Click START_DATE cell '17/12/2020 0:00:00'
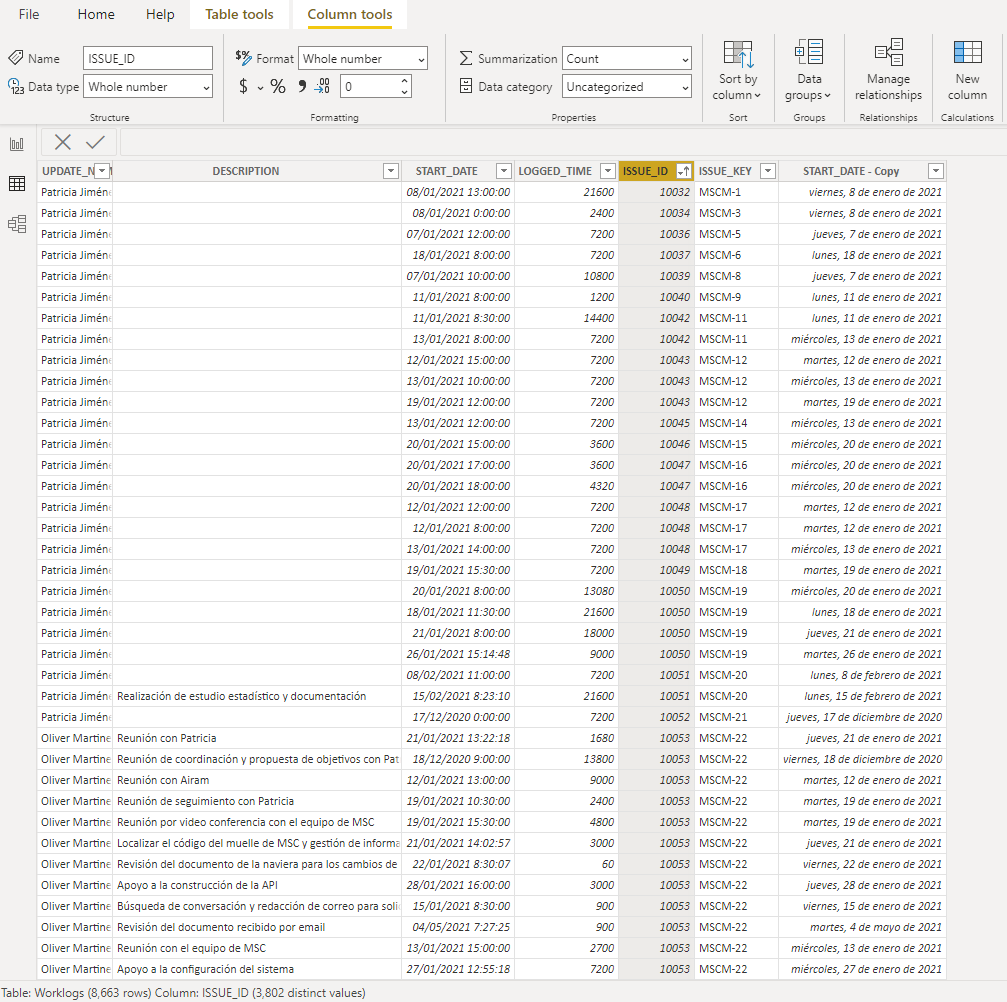Screen dimensions: 1007x1002 point(458,717)
